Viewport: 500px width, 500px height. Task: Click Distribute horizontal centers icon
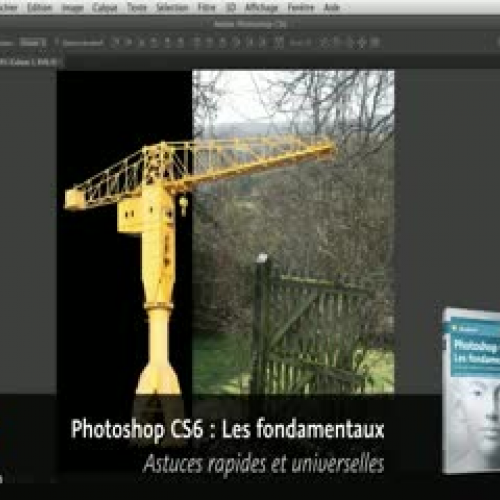click(250, 42)
